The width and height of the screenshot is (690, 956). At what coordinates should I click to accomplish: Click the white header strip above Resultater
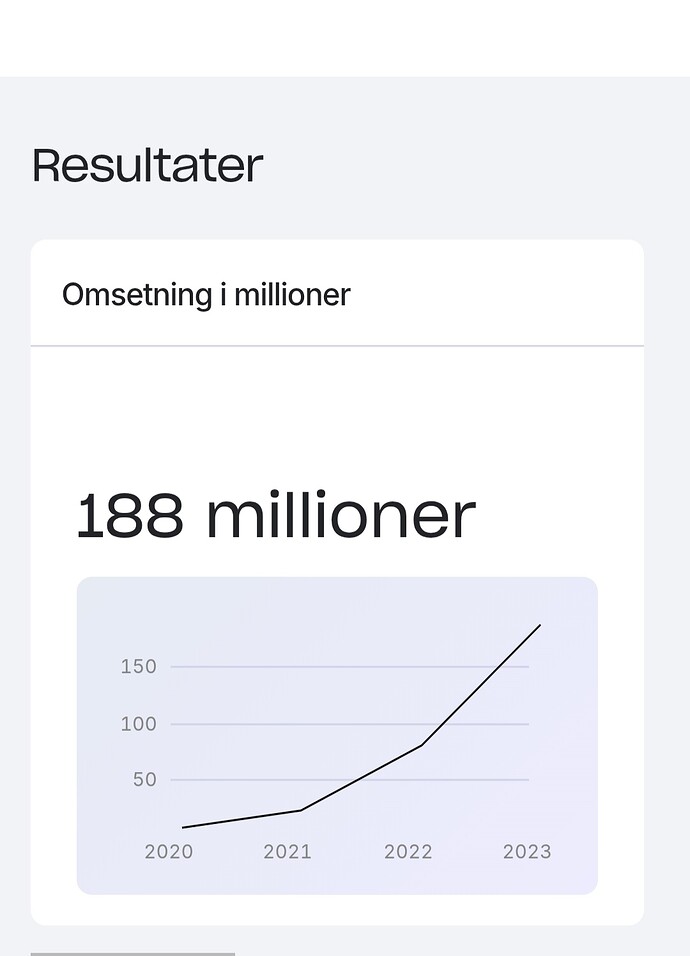(x=345, y=38)
